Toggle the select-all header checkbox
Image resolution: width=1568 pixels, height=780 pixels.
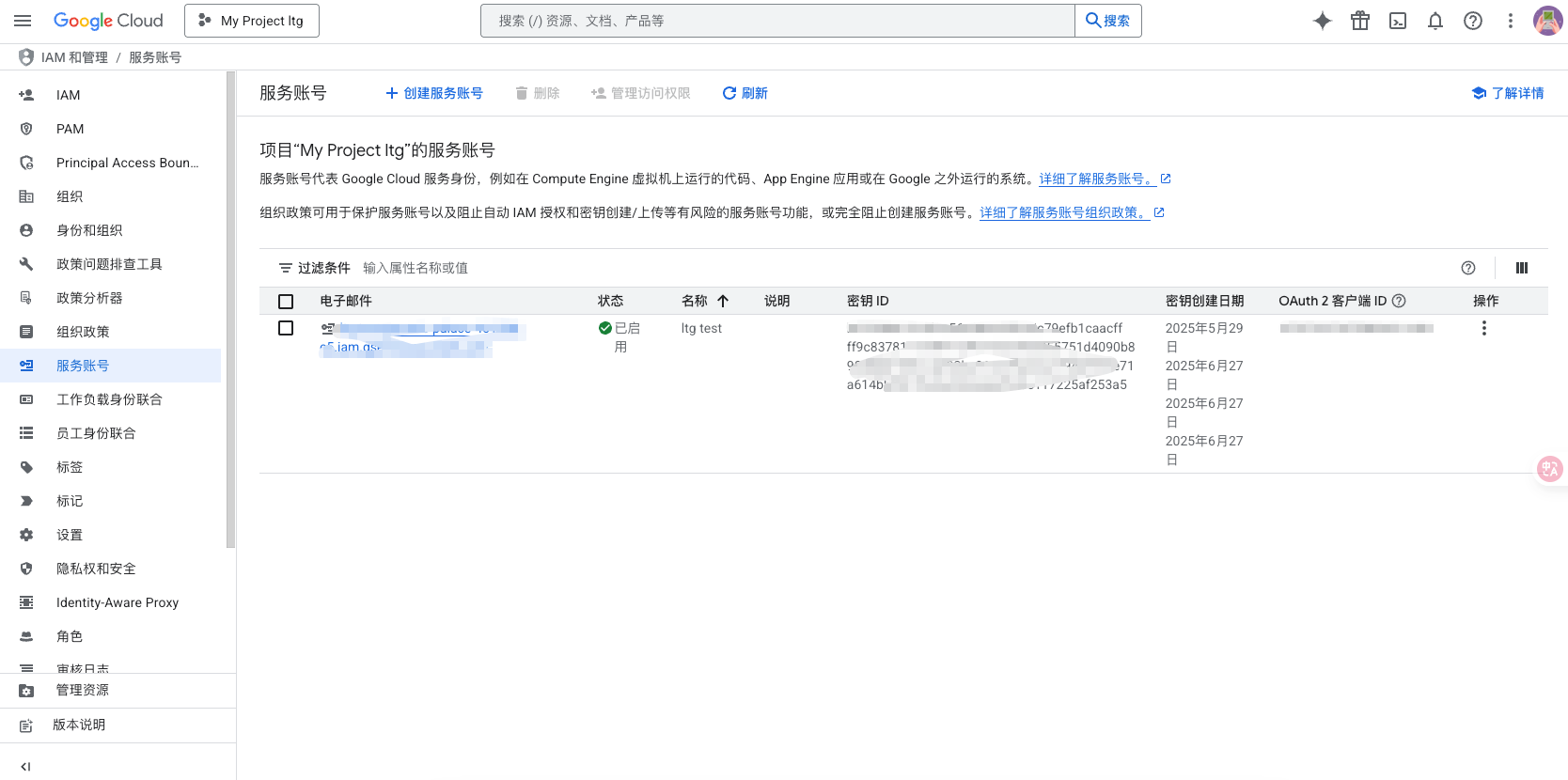286,302
